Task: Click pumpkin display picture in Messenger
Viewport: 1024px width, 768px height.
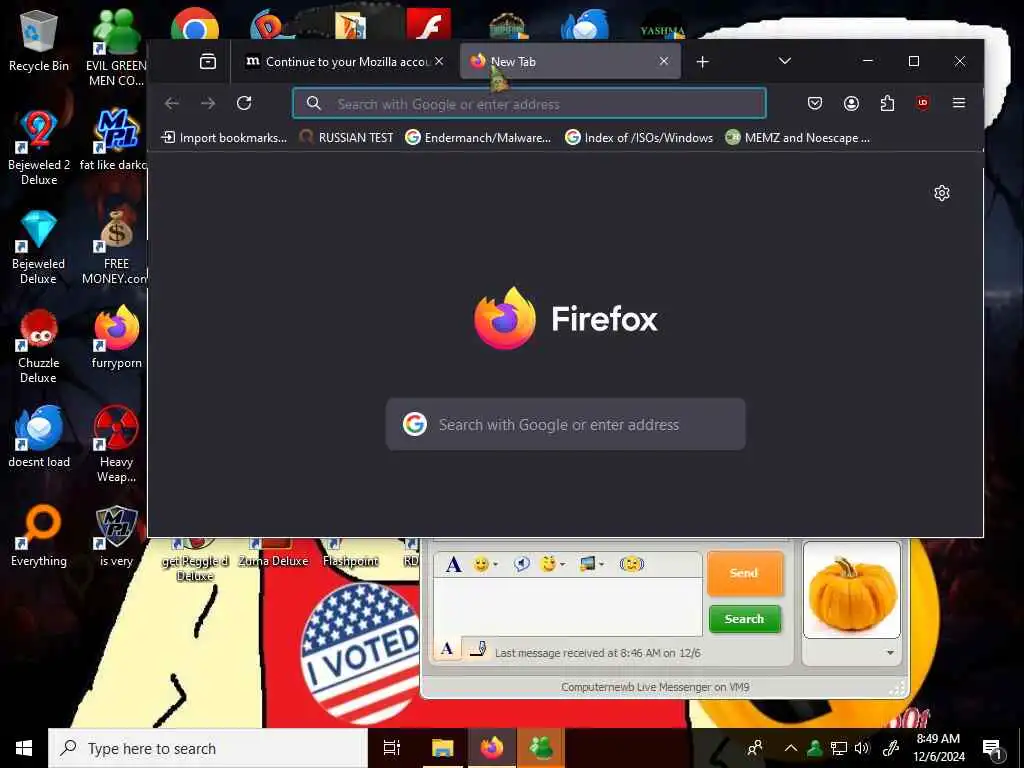Action: [x=852, y=590]
